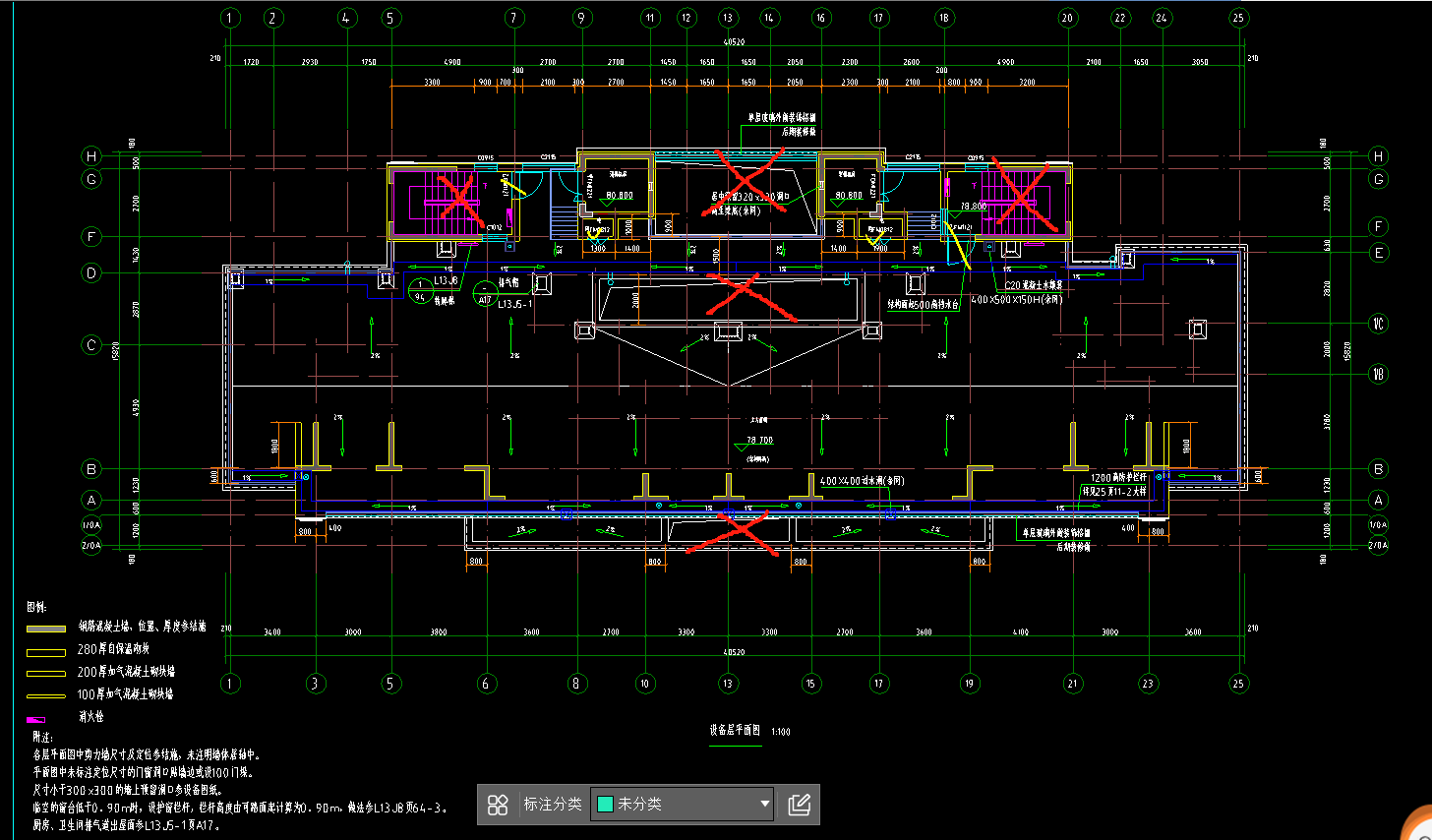
Task: Click the 78.700 elevation label
Action: (759, 441)
